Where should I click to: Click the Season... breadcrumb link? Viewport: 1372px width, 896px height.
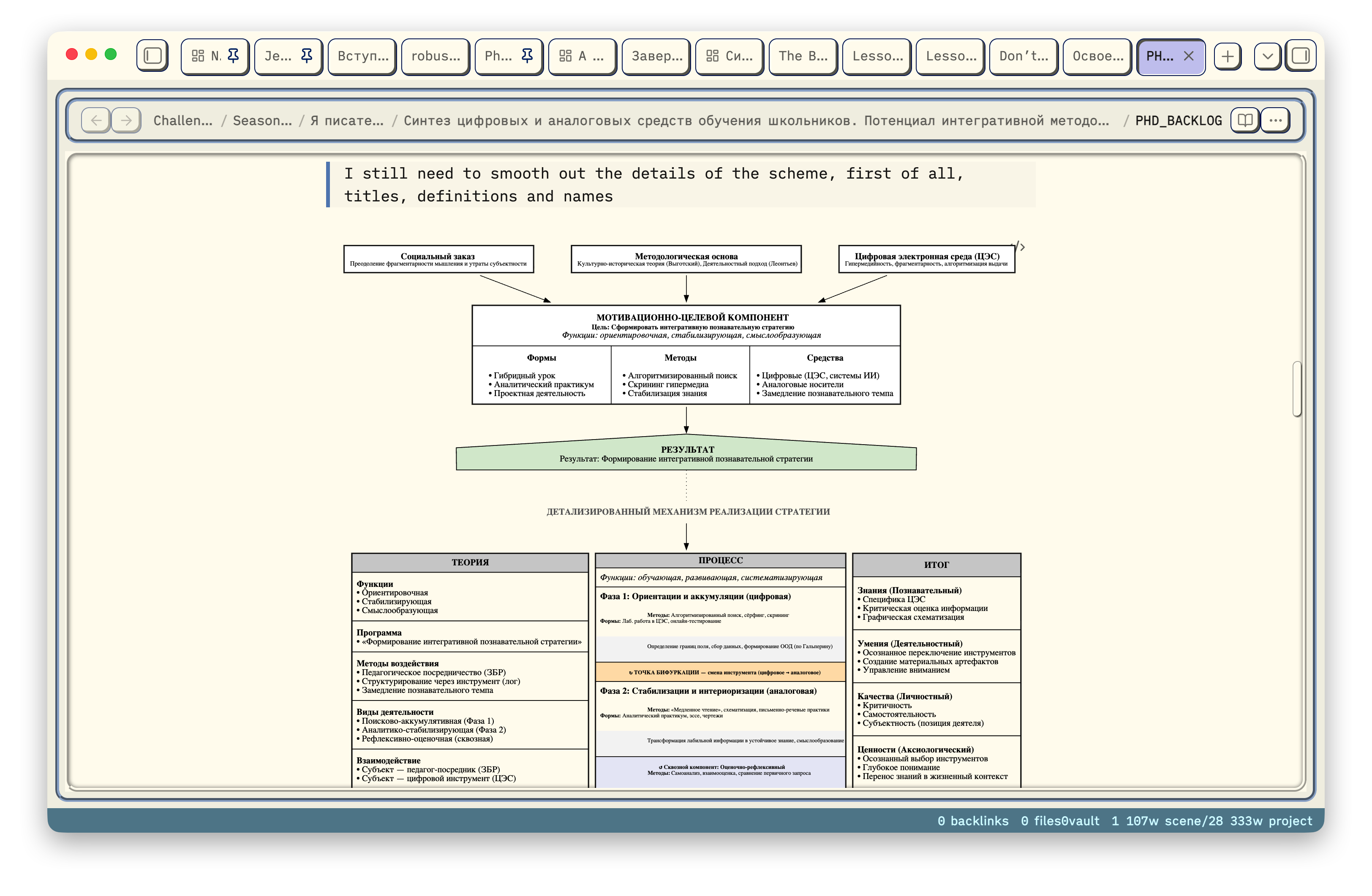point(262,120)
